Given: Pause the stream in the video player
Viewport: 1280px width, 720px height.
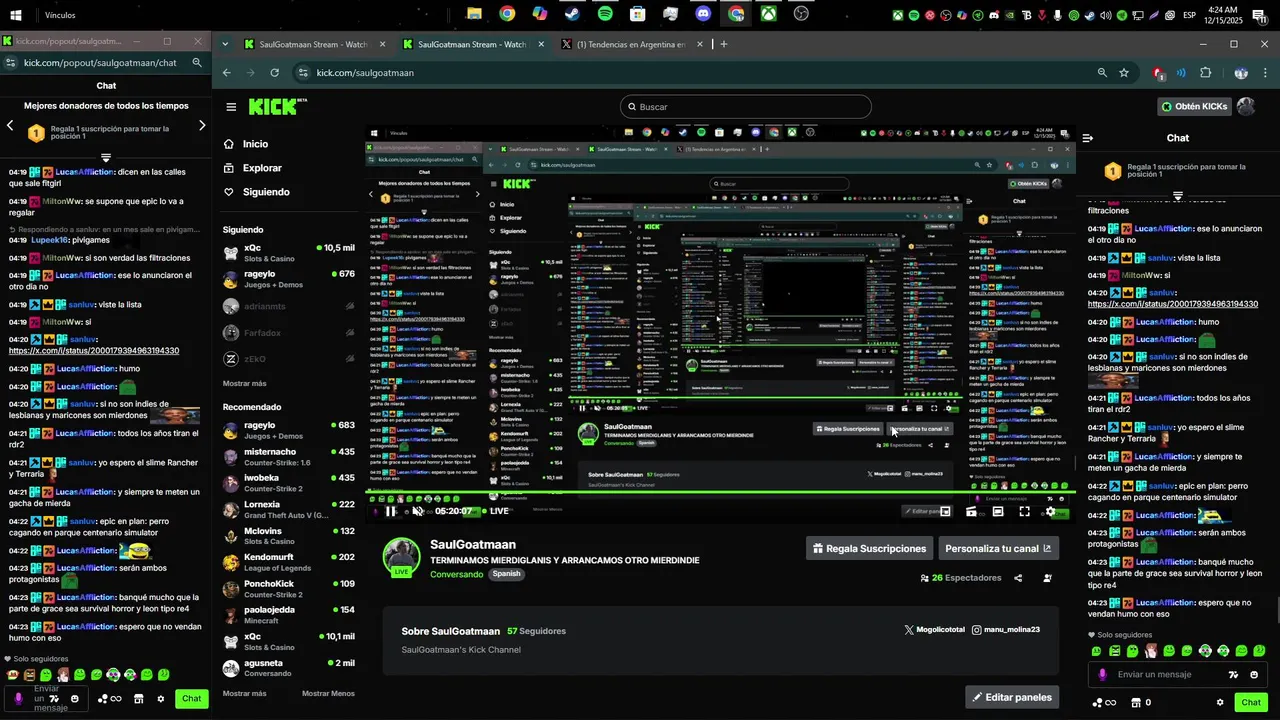Looking at the screenshot, I should (390, 511).
